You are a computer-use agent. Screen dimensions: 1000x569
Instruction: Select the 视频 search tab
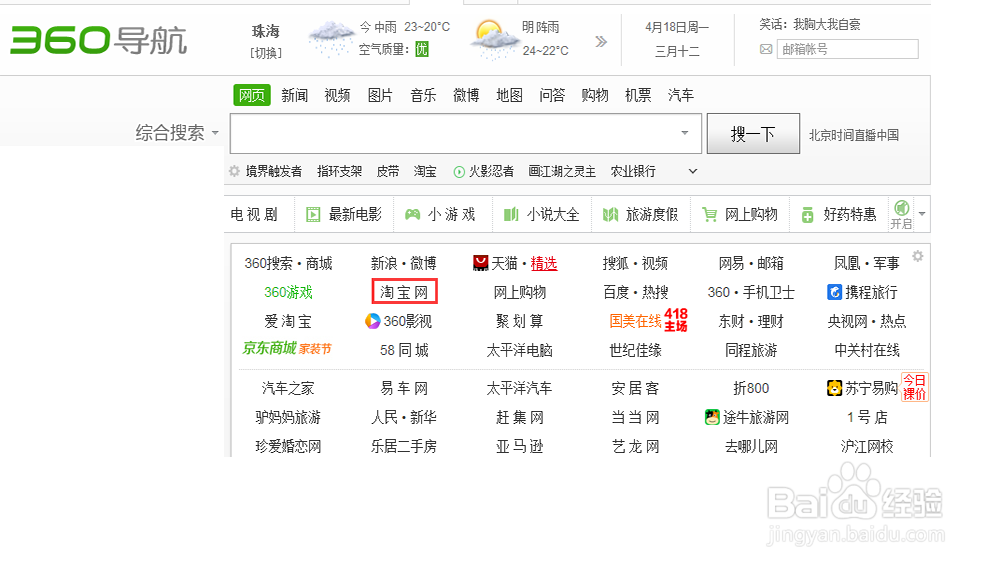tap(337, 95)
